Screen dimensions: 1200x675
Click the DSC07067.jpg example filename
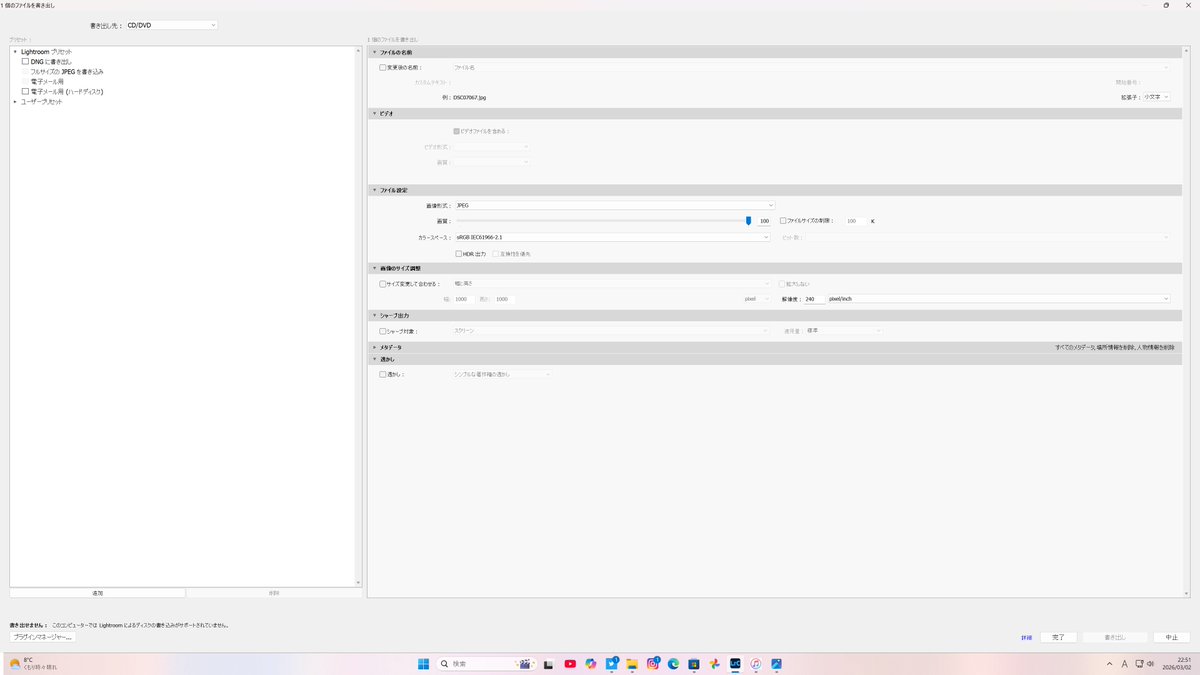[x=469, y=98]
